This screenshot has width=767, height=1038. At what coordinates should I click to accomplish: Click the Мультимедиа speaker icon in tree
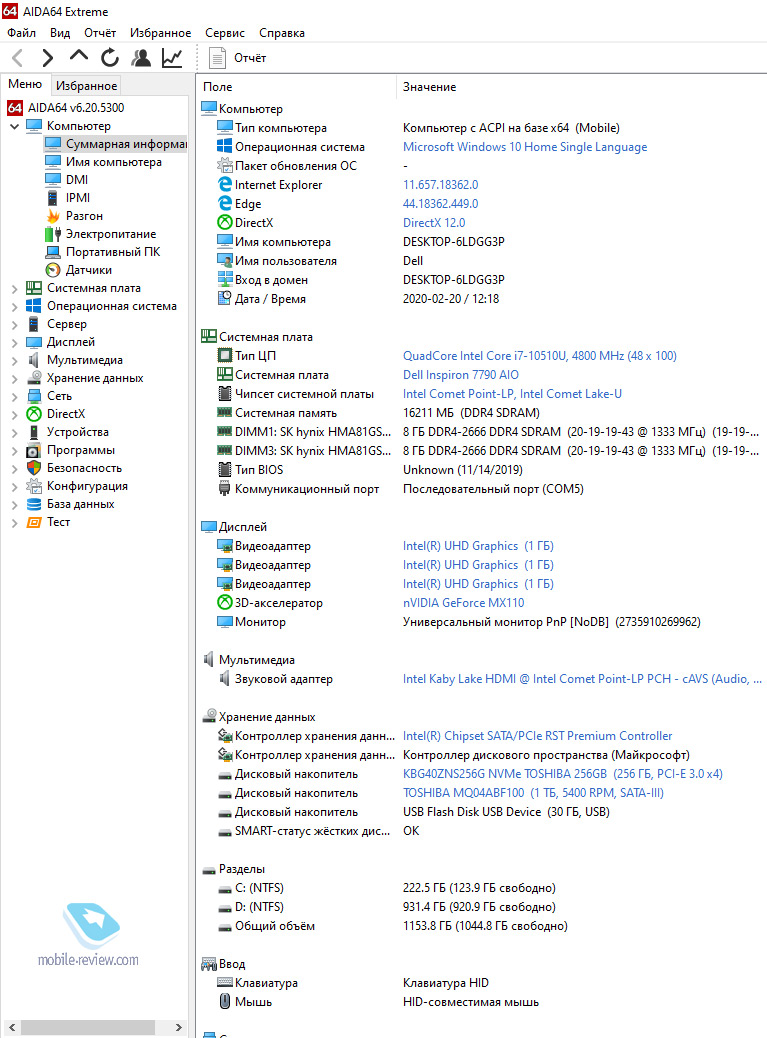(34, 360)
